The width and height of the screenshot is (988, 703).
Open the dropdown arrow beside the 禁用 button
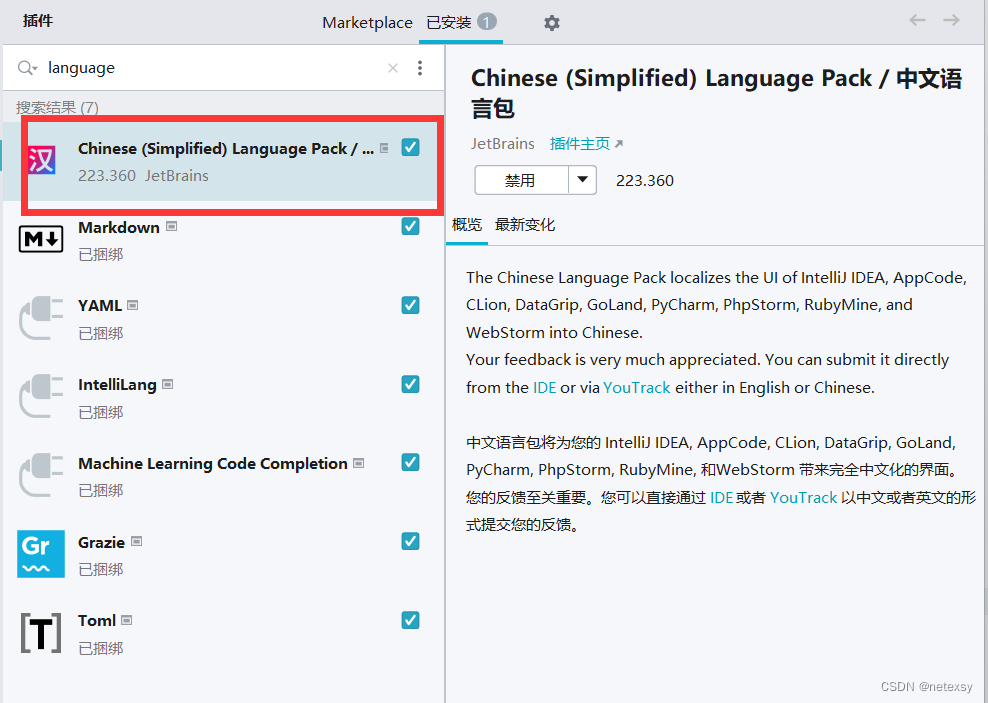click(583, 180)
